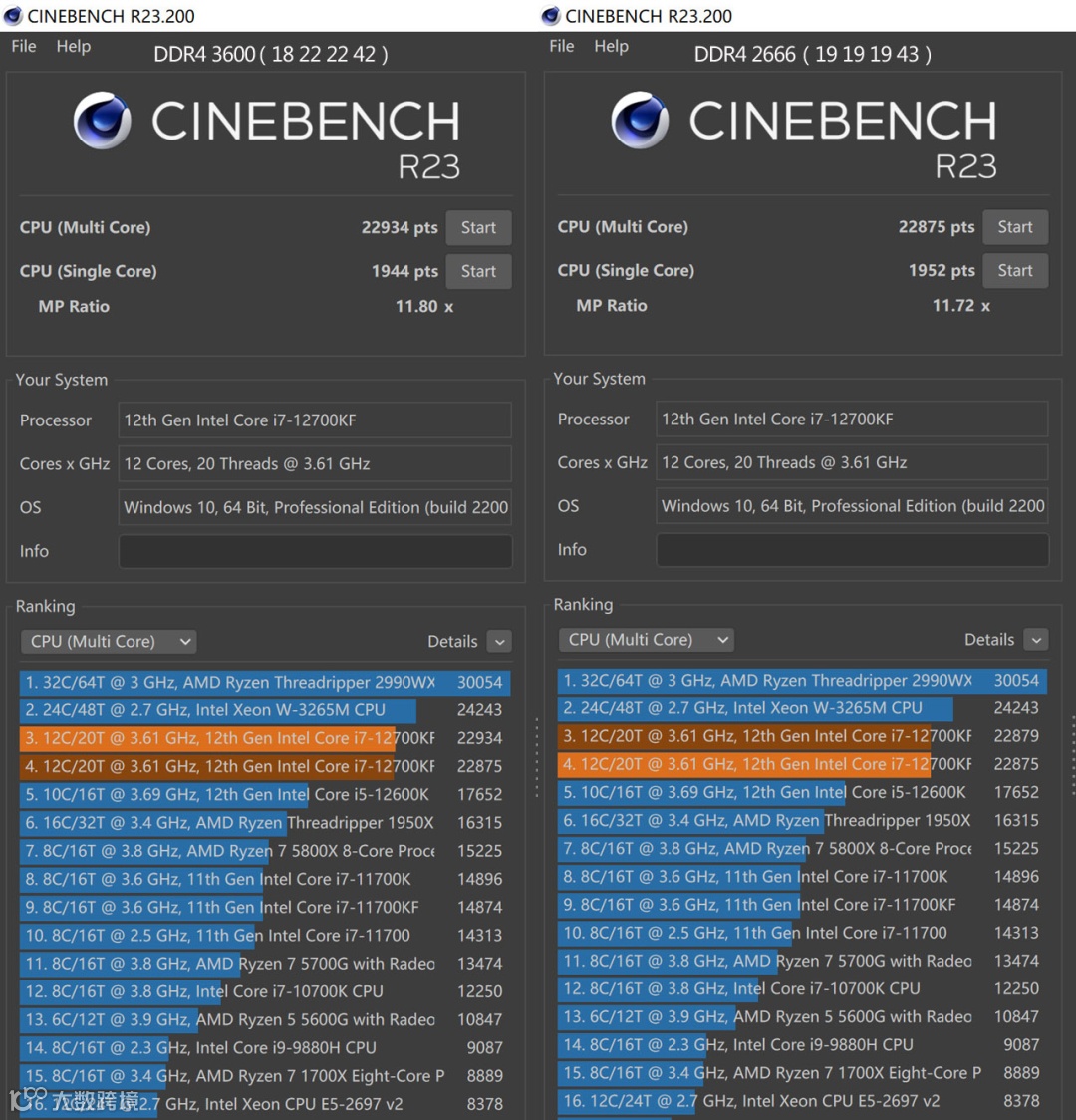
Task: Select Xeon W-3265M ranking row in right window
Action: (803, 707)
